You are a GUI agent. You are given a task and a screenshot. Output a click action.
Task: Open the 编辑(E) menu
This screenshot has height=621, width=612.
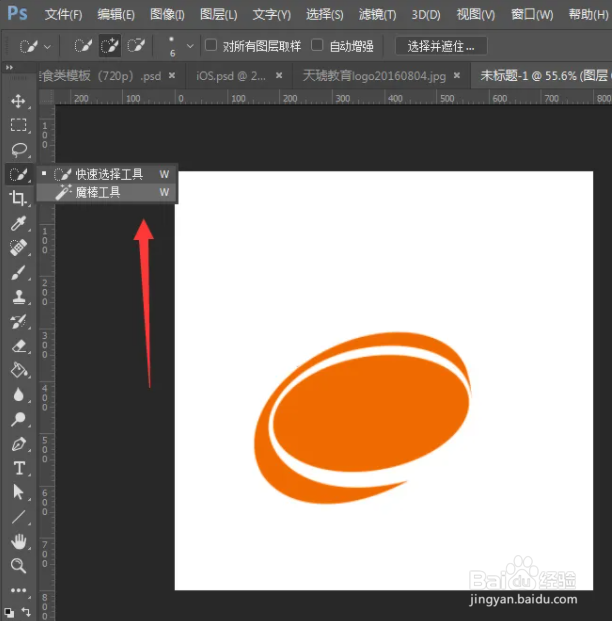coord(116,15)
